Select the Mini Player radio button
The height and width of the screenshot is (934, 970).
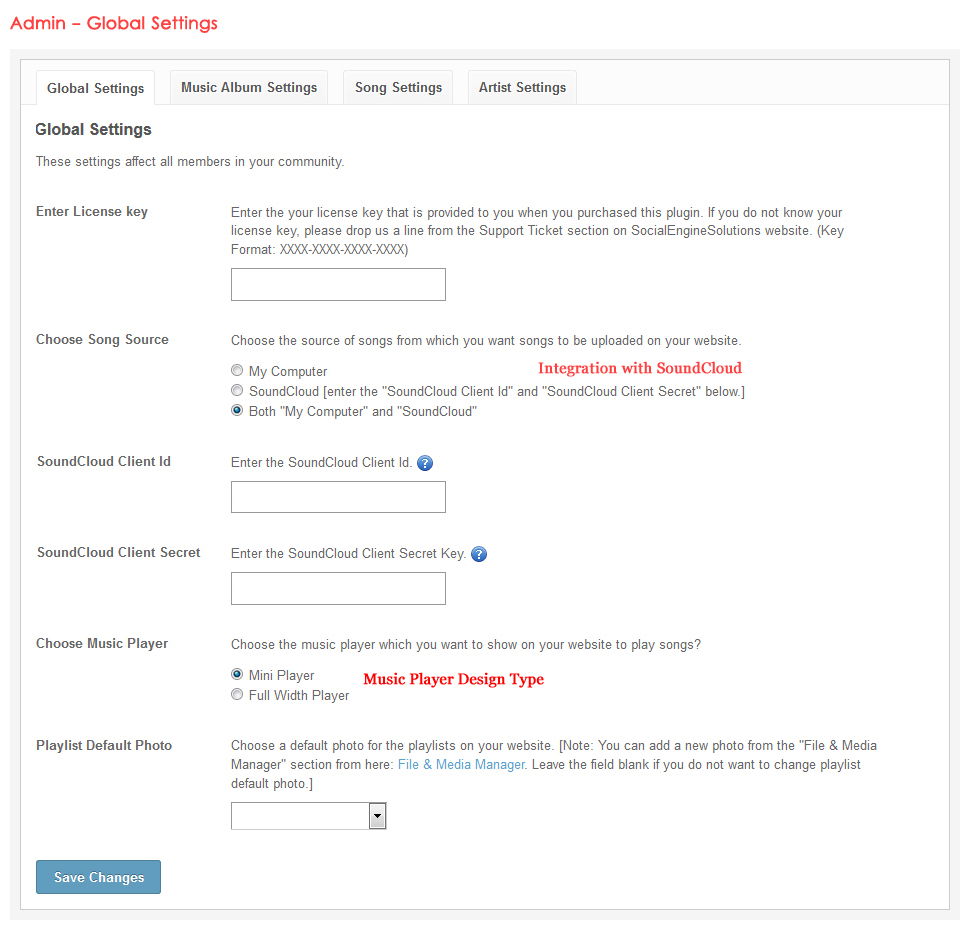(x=237, y=675)
